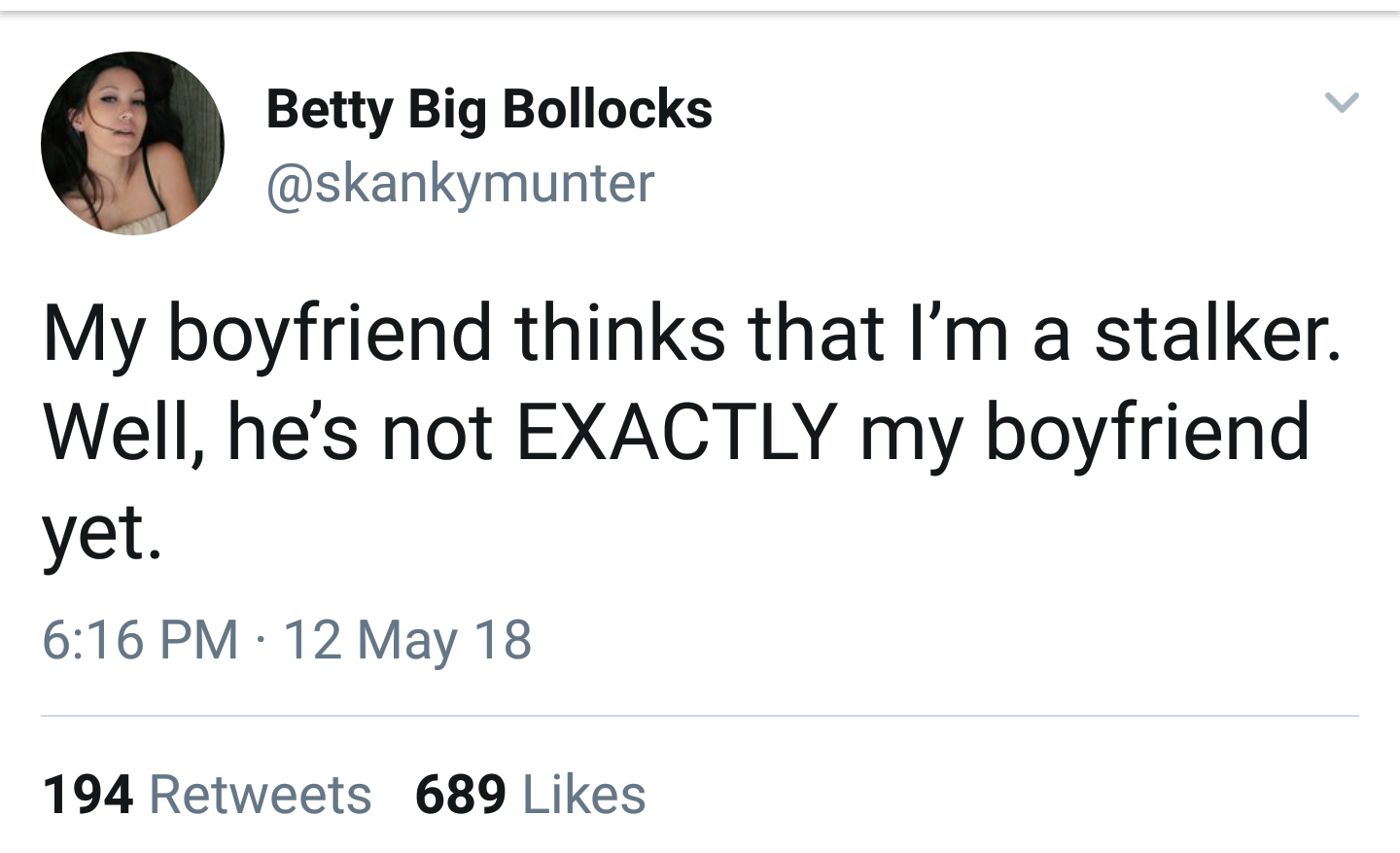1400x853 pixels.
Task: Click the divider line above the stats
Action: coord(700,716)
